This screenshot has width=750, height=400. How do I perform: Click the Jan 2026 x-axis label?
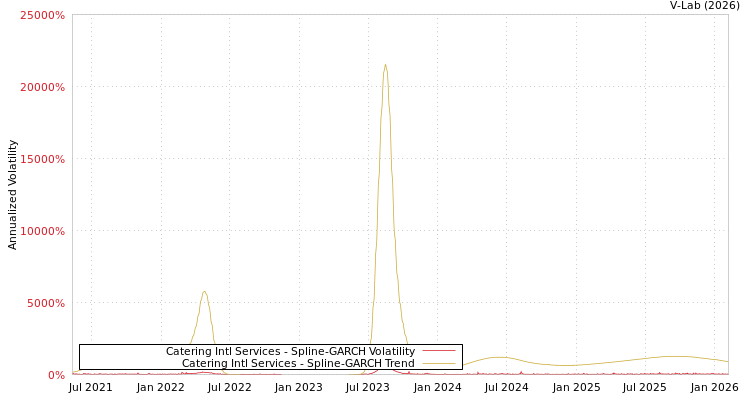click(715, 387)
